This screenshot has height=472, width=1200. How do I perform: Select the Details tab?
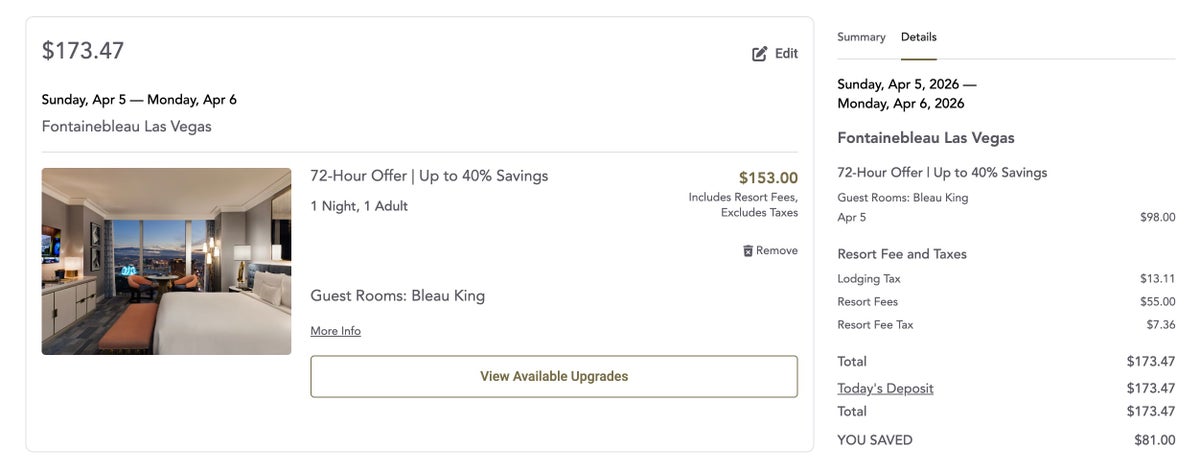tap(918, 37)
